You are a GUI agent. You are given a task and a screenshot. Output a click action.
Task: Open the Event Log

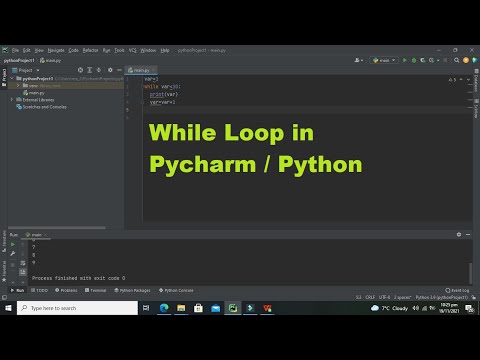pyautogui.click(x=457, y=290)
